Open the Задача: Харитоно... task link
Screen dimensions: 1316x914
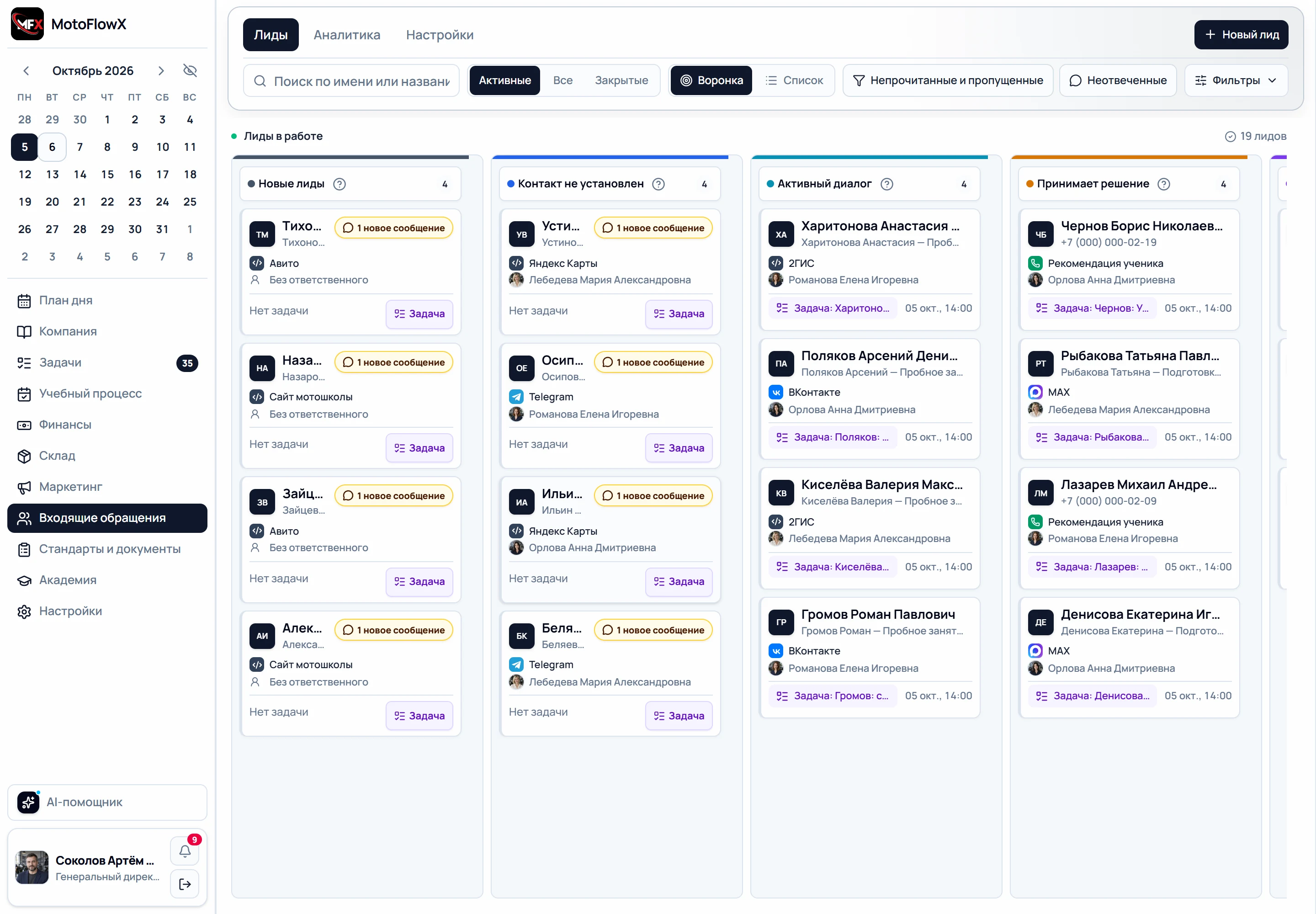833,308
